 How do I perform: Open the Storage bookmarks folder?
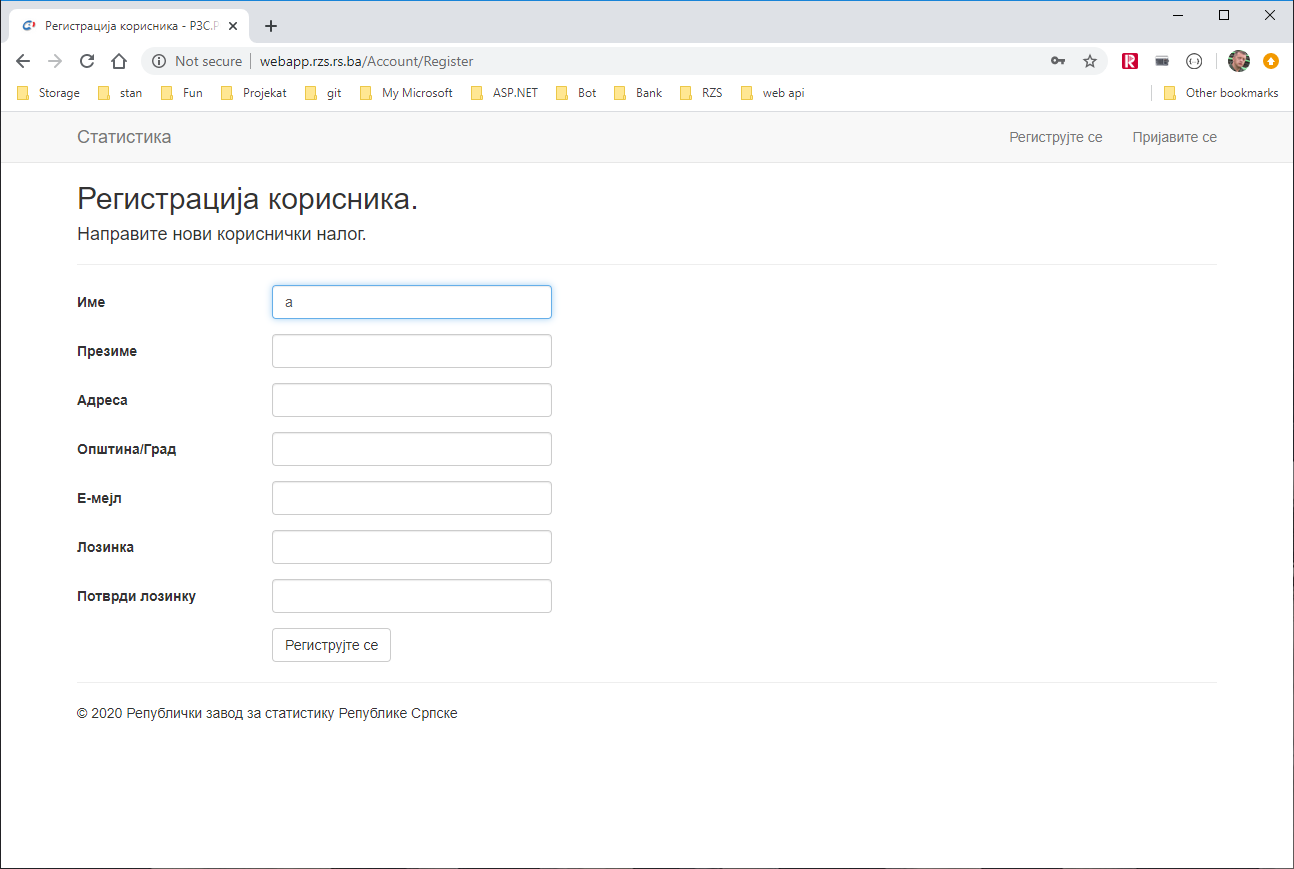(49, 93)
